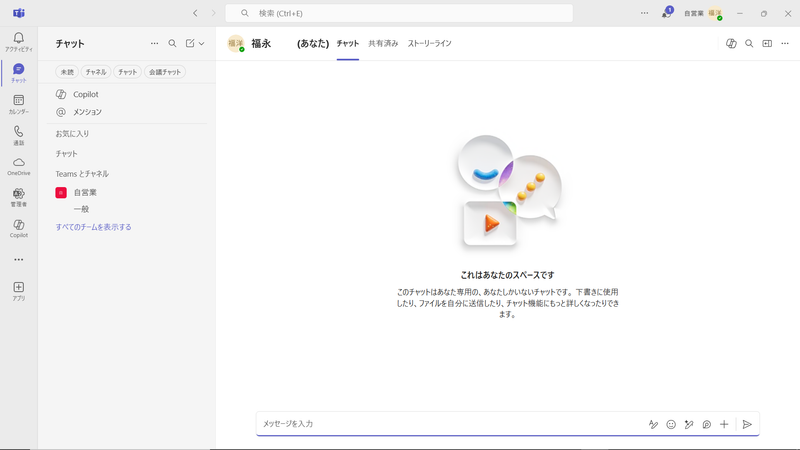Filter chats by チャネル pill

[96, 72]
